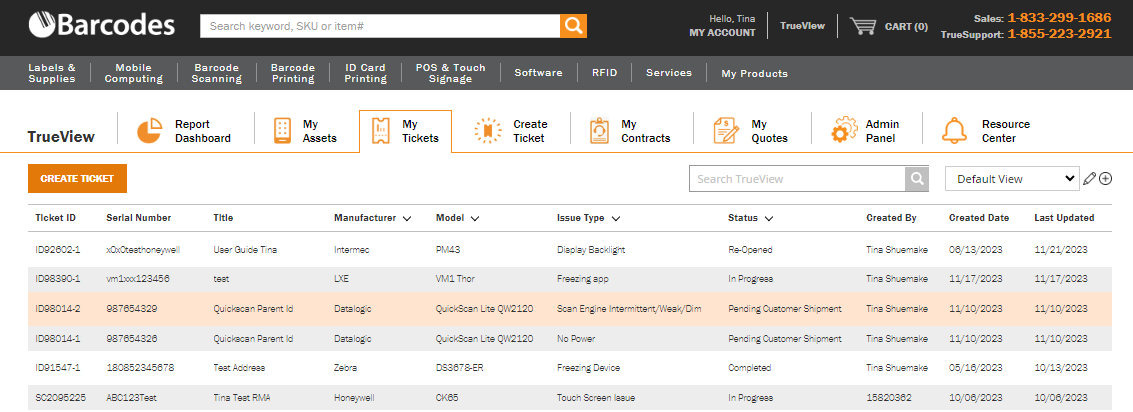Expand the Issue Type column filter chevron
This screenshot has height=412, width=1133.
coord(616,218)
